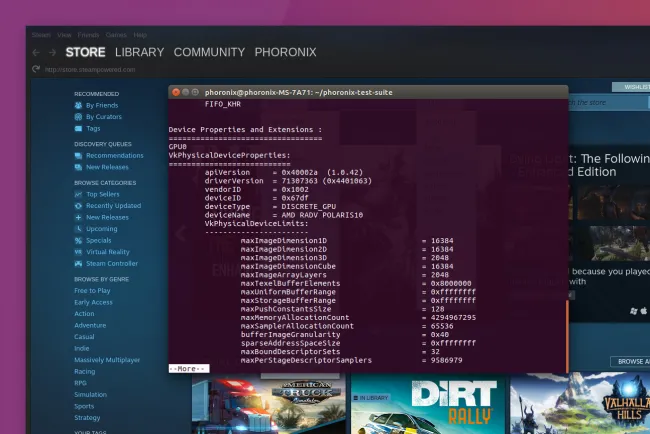Browse the Strategy genre
Image resolution: width=650 pixels, height=434 pixels.
[x=87, y=418]
